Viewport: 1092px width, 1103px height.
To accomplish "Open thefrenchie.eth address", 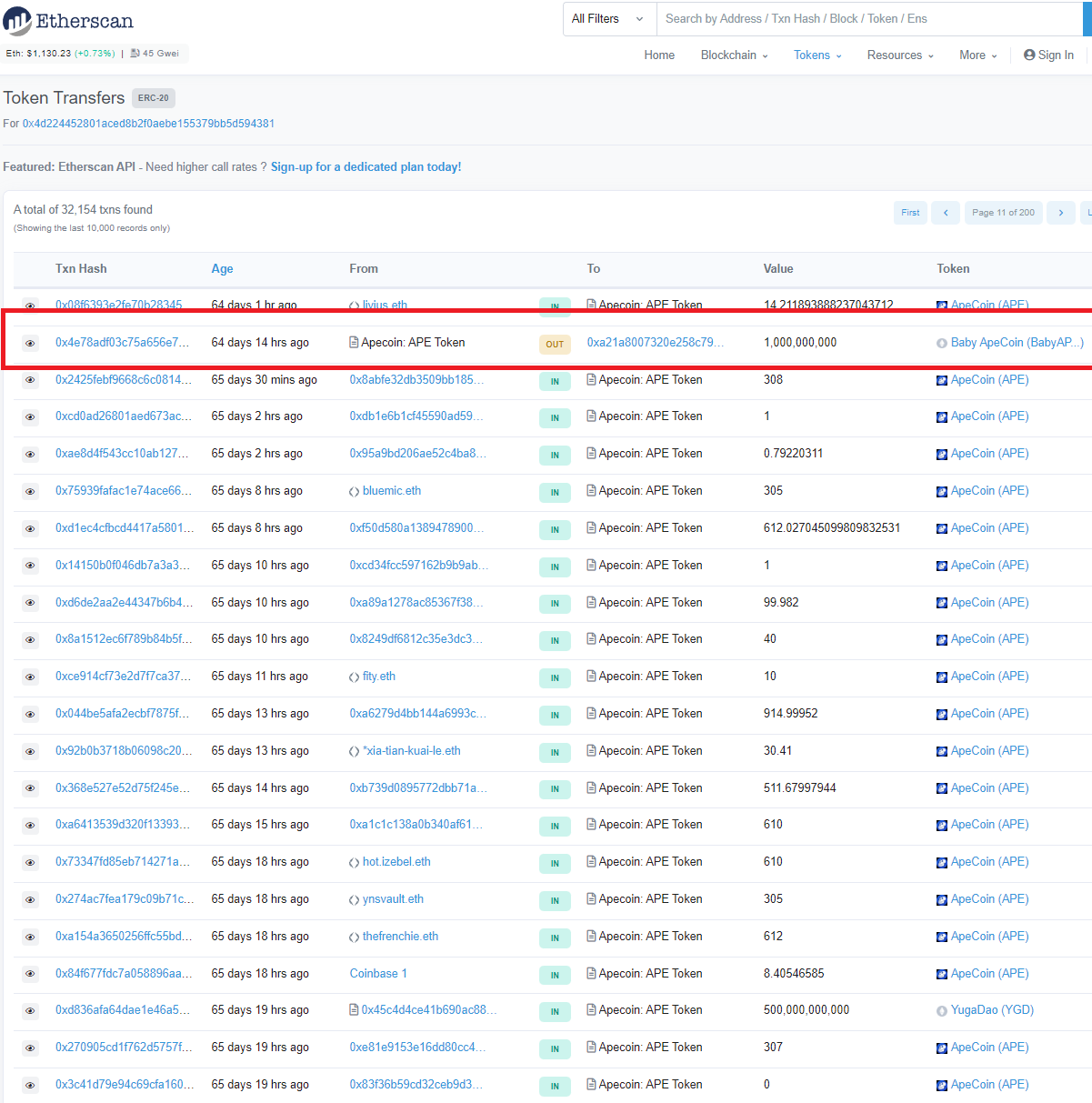I will coord(400,937).
